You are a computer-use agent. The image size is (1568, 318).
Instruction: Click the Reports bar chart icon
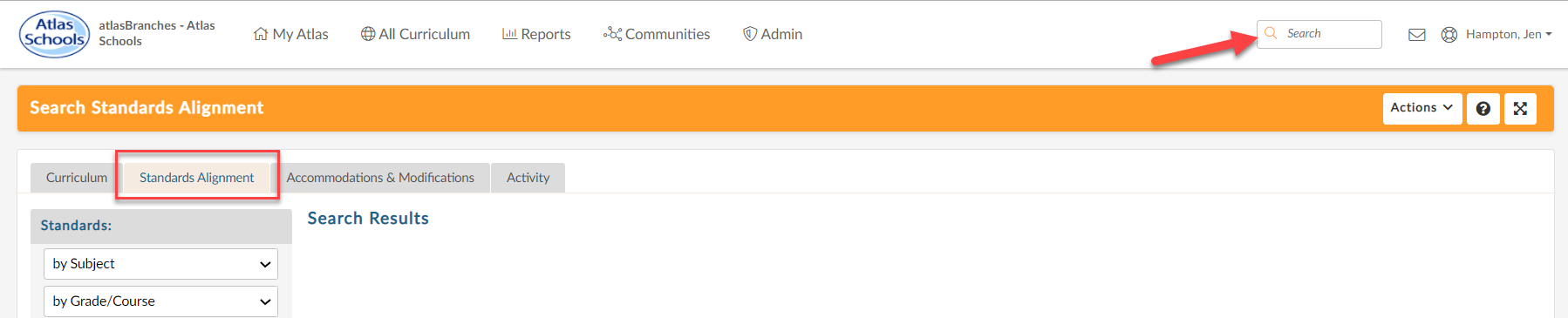pyautogui.click(x=509, y=34)
